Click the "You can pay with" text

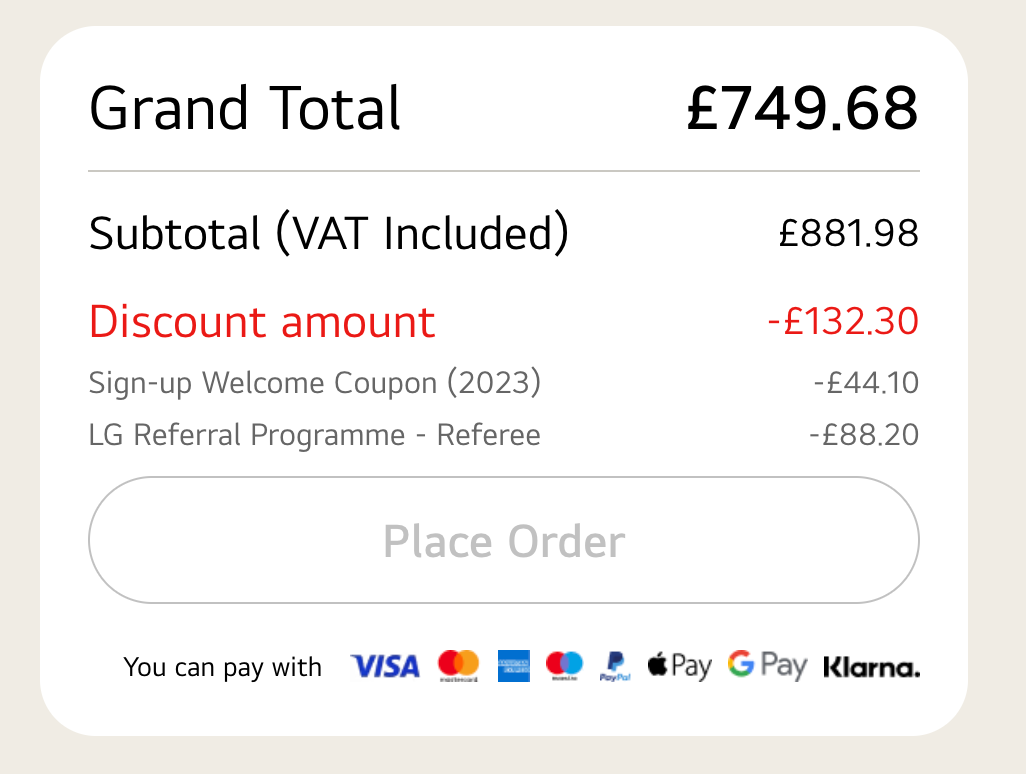click(223, 667)
